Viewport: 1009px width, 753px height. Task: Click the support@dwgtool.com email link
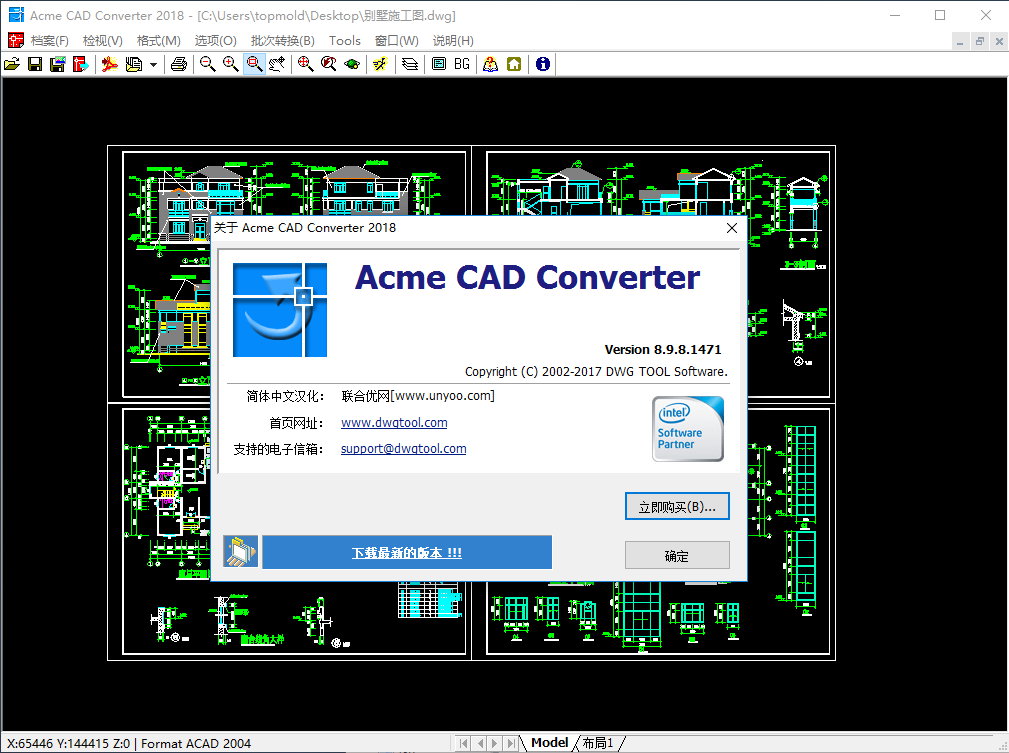click(403, 449)
